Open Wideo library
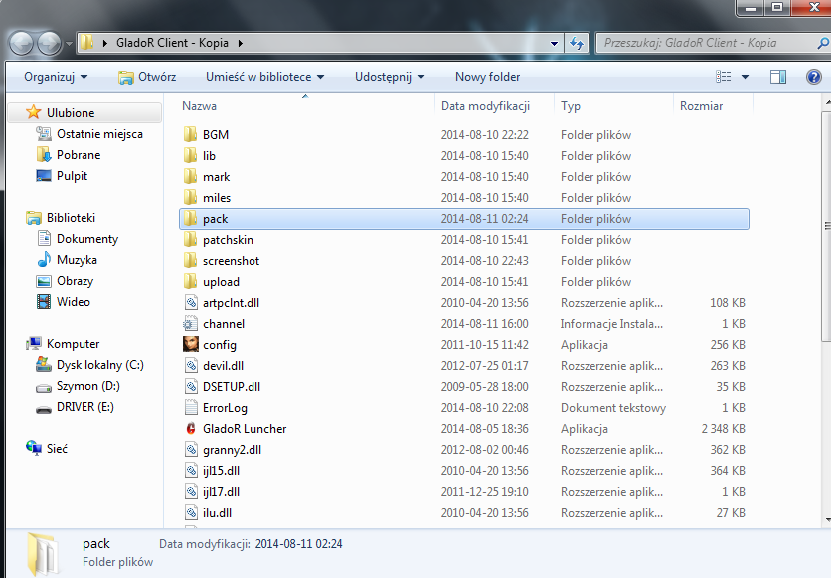This screenshot has height=578, width=831. [x=73, y=302]
